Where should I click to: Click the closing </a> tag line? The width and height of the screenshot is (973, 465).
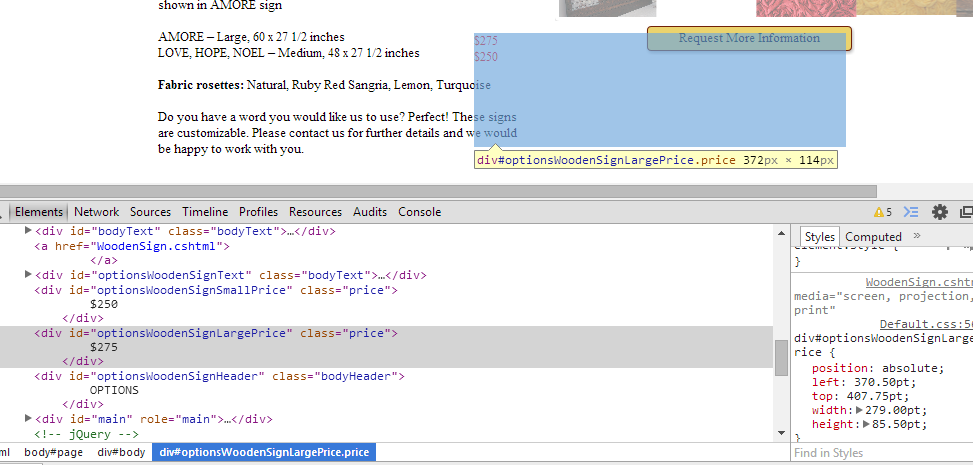tap(104, 261)
